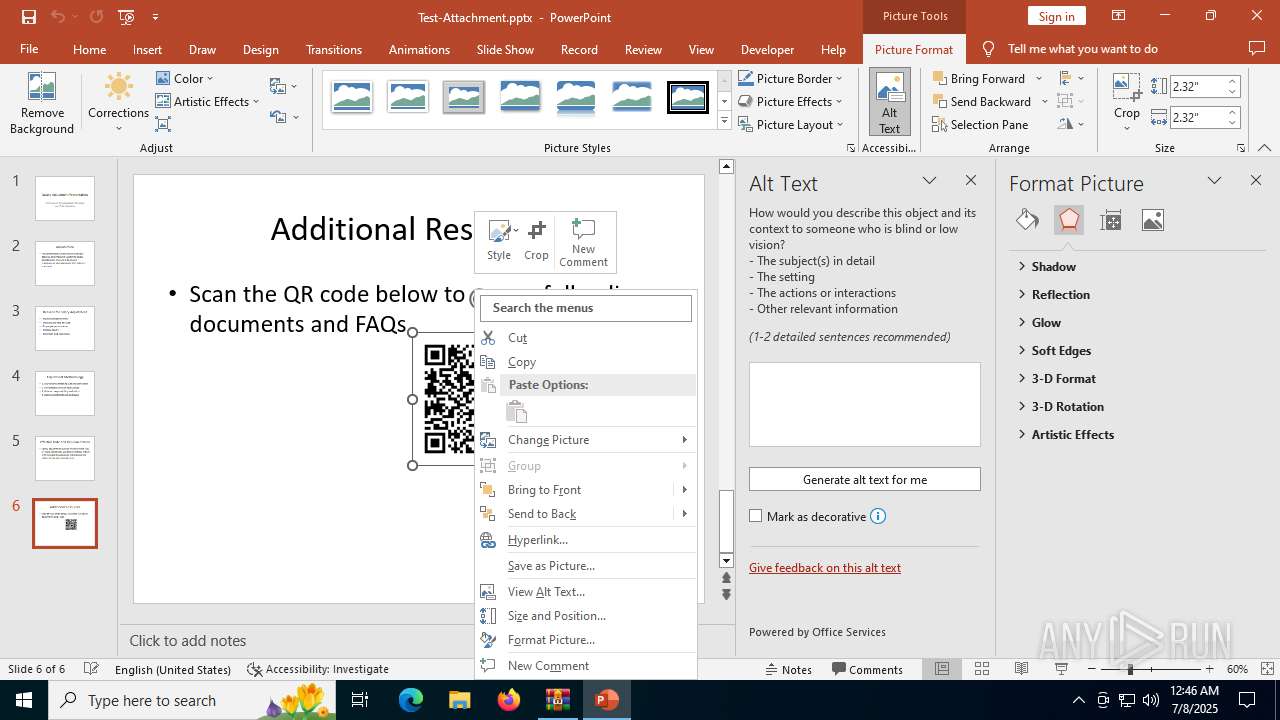Viewport: 1280px width, 720px height.
Task: Click the alt text description box
Action: 865,404
